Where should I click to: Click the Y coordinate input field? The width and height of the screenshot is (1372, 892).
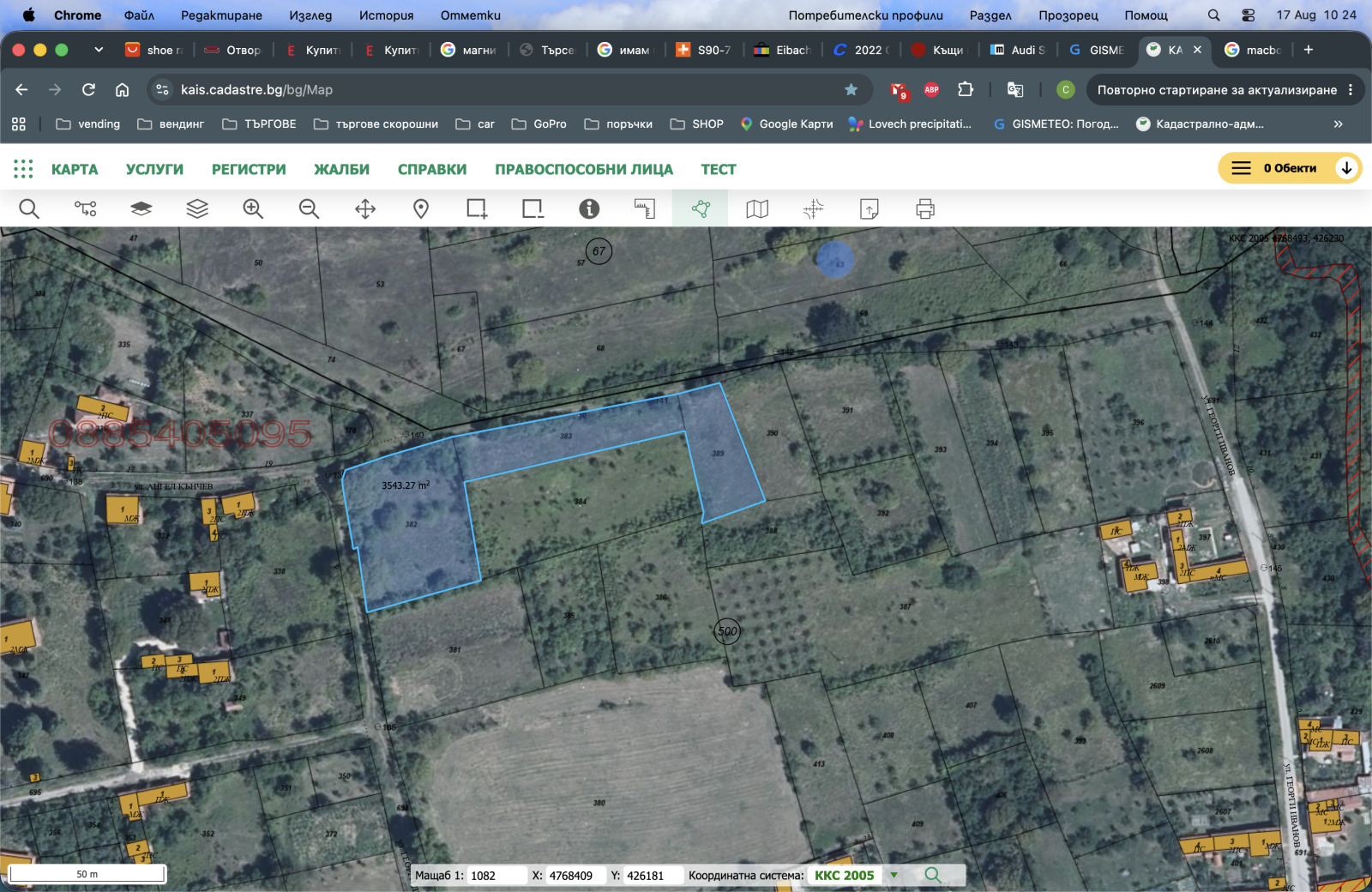click(x=653, y=875)
